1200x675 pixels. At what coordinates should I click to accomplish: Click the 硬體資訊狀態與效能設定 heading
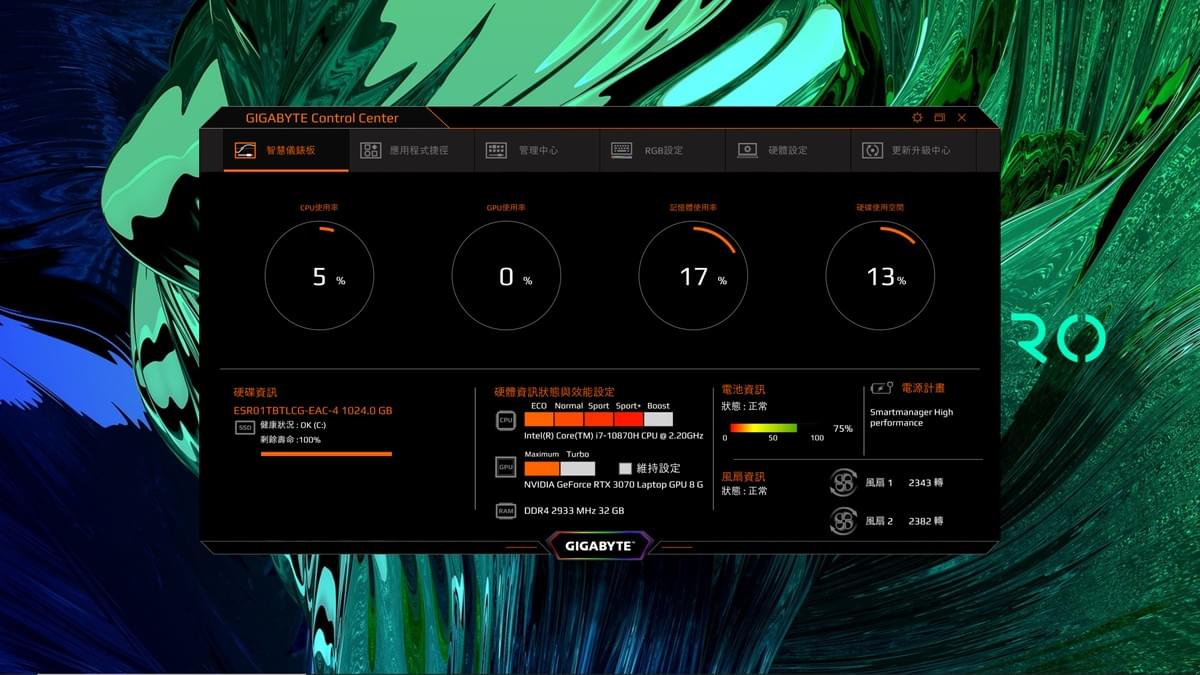point(554,392)
